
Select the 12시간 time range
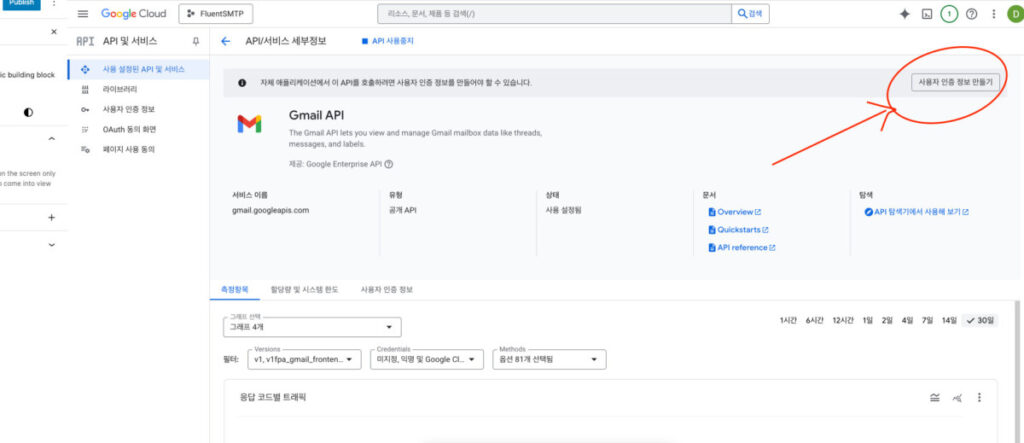coord(843,320)
